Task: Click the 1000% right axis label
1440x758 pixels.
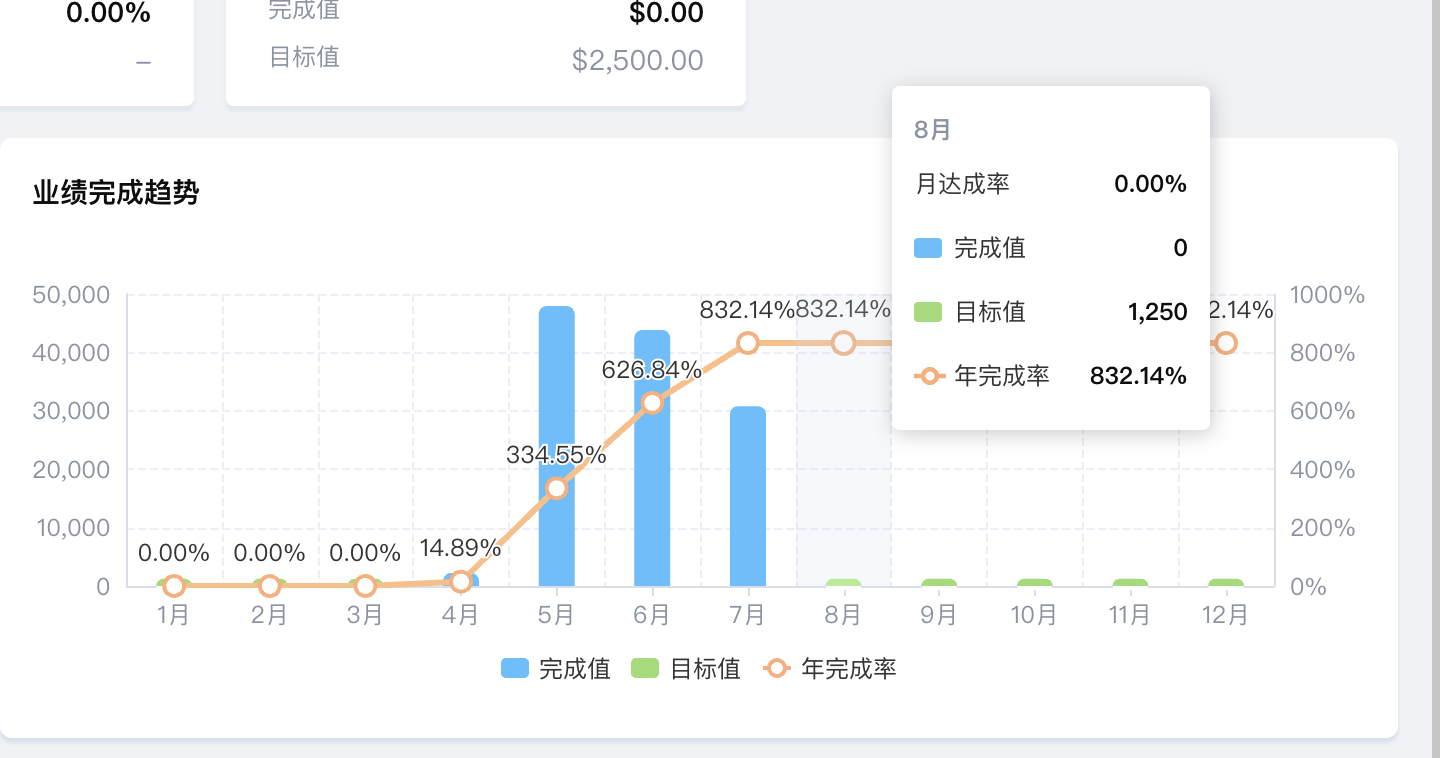Action: click(x=1327, y=295)
